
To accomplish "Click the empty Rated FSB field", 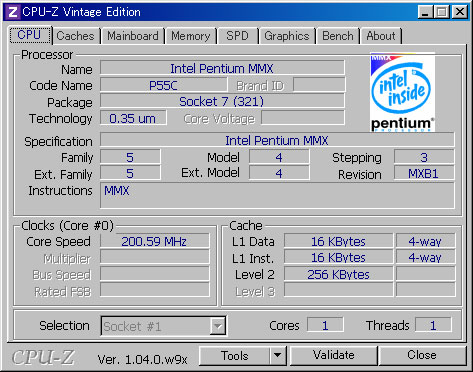I will pos(154,290).
